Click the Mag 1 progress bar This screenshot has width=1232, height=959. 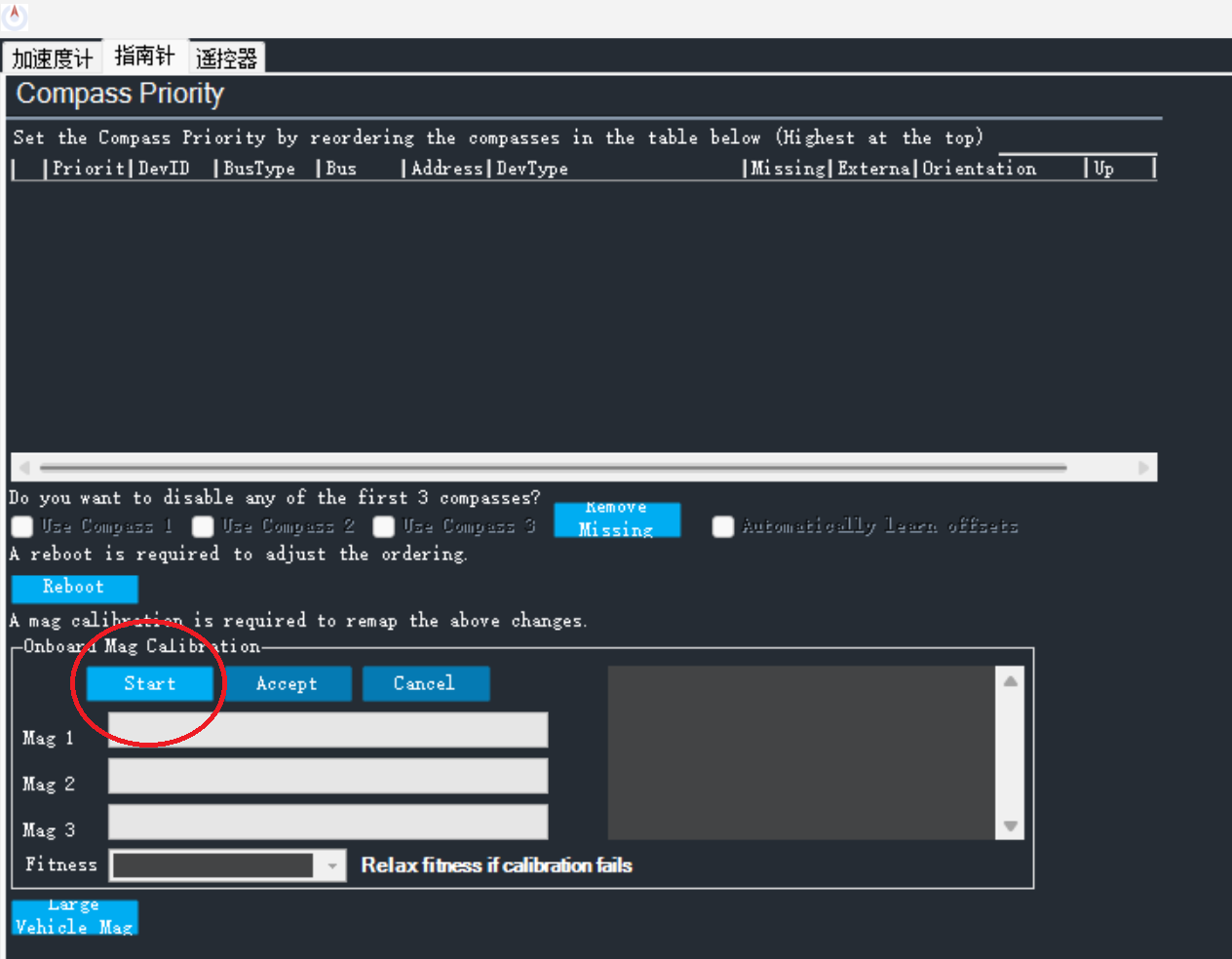tap(327, 730)
